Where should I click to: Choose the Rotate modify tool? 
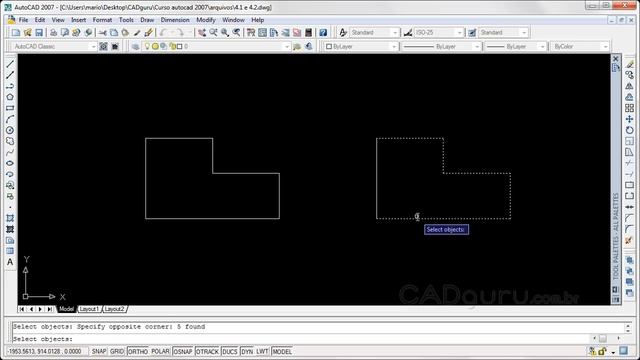click(x=629, y=130)
